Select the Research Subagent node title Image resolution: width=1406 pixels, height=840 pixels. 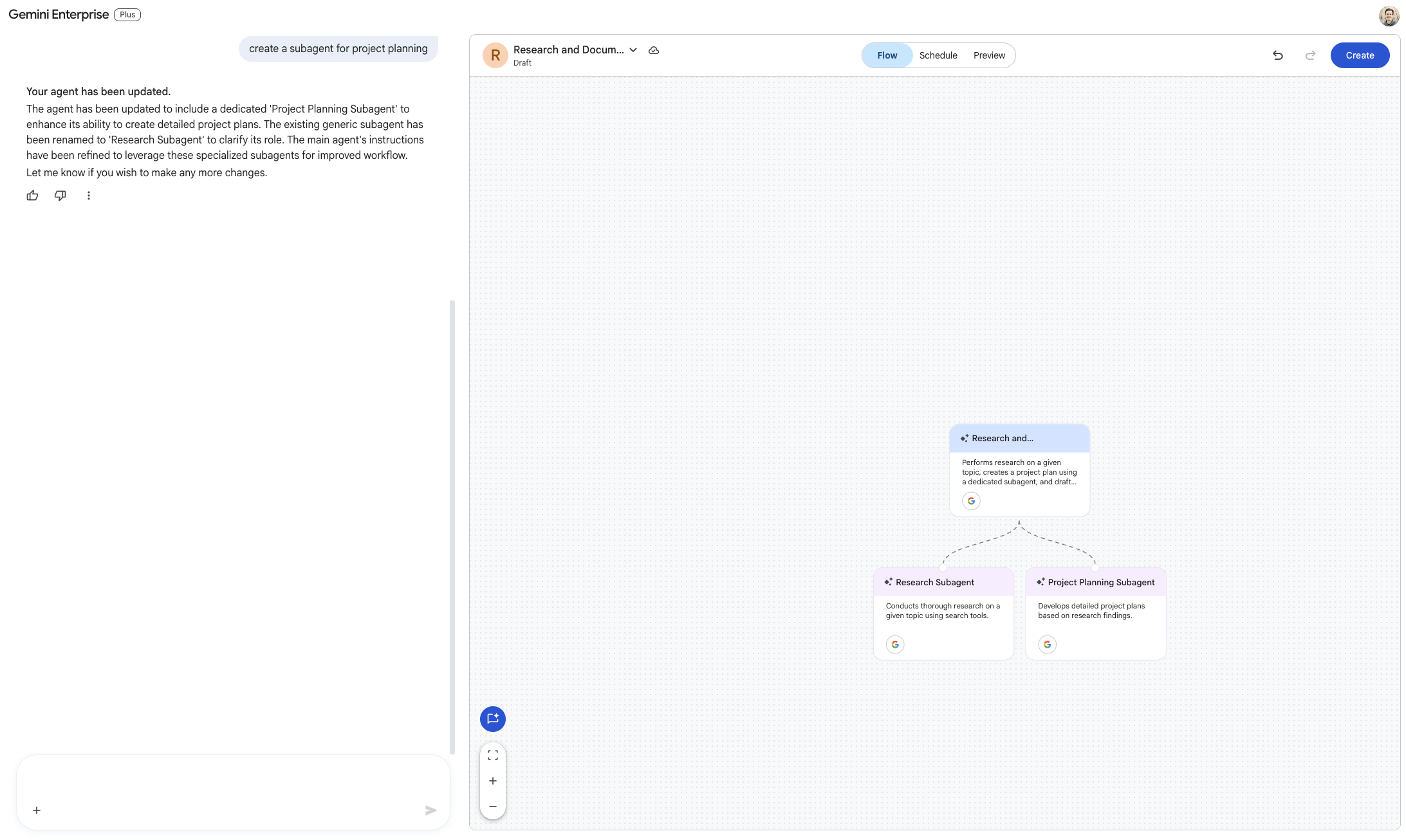[x=935, y=582]
